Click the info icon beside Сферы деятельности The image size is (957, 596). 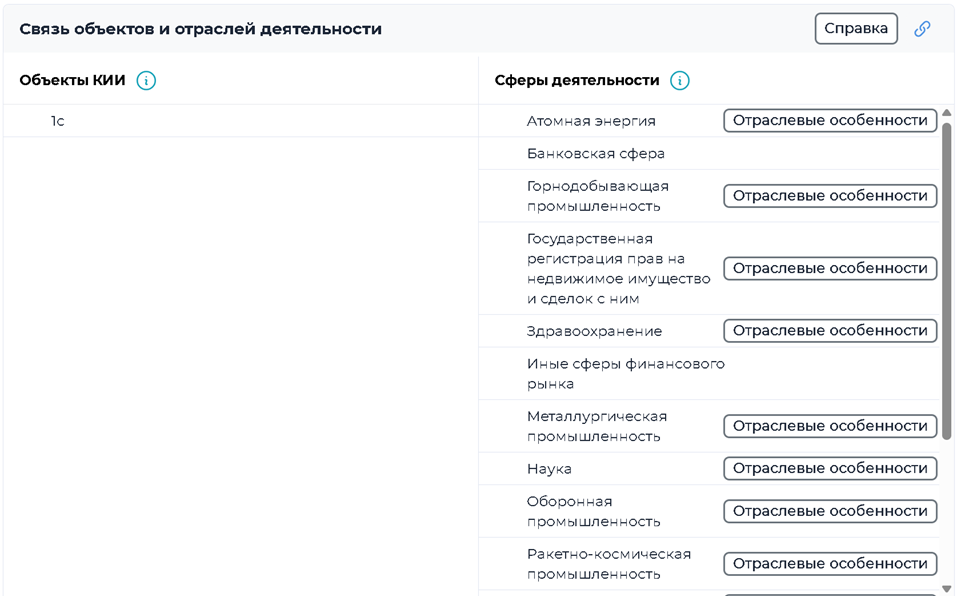pyautogui.click(x=680, y=81)
